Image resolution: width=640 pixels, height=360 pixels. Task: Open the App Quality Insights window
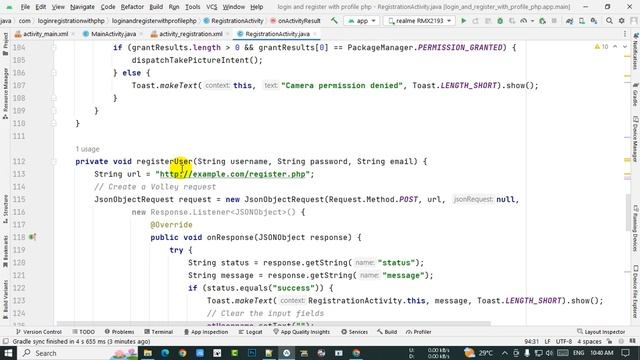click(x=301, y=332)
